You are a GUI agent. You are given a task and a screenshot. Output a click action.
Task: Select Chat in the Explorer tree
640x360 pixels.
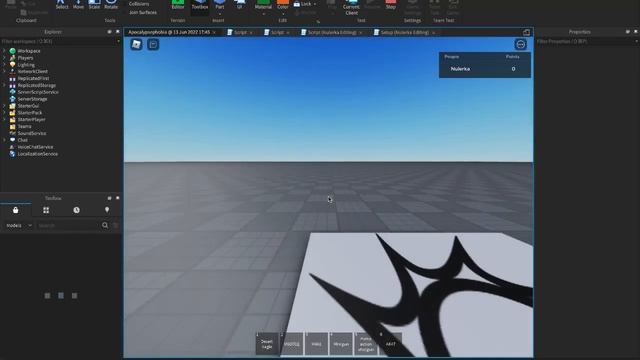click(22, 140)
